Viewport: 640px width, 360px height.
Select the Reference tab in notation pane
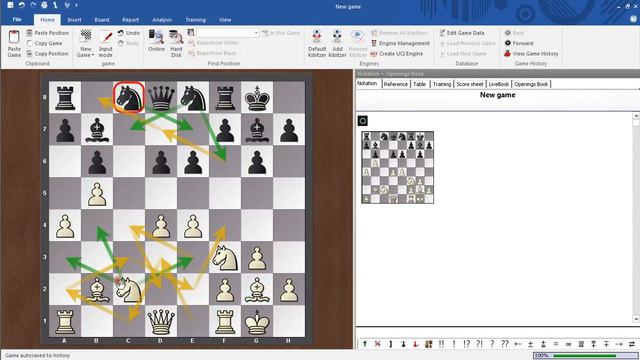(396, 84)
